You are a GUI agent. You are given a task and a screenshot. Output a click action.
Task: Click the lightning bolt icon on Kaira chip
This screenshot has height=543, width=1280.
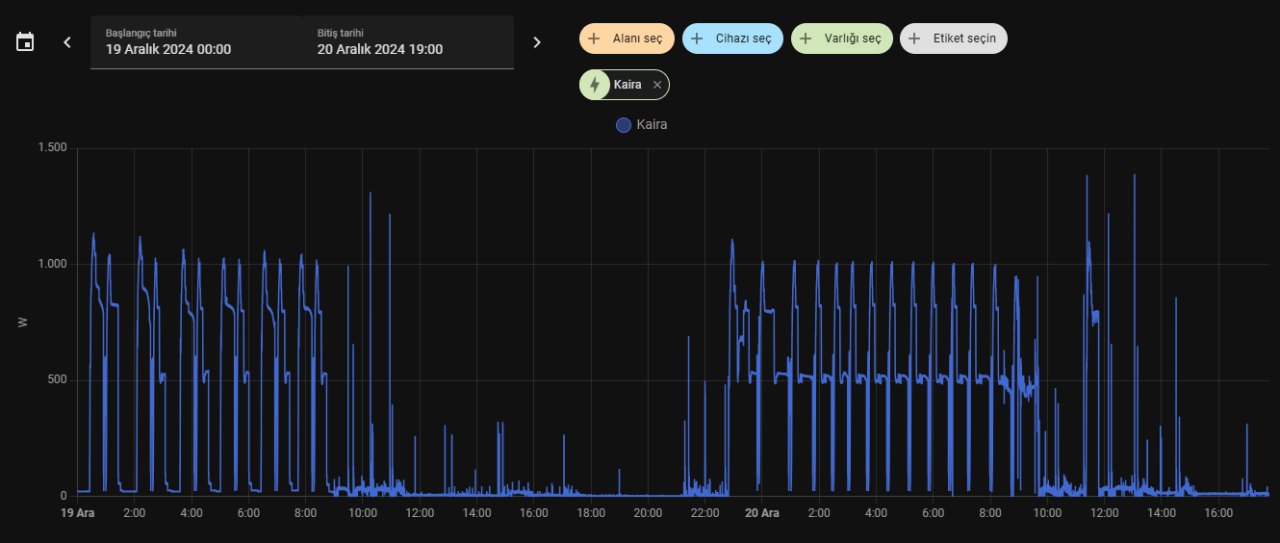coord(595,85)
